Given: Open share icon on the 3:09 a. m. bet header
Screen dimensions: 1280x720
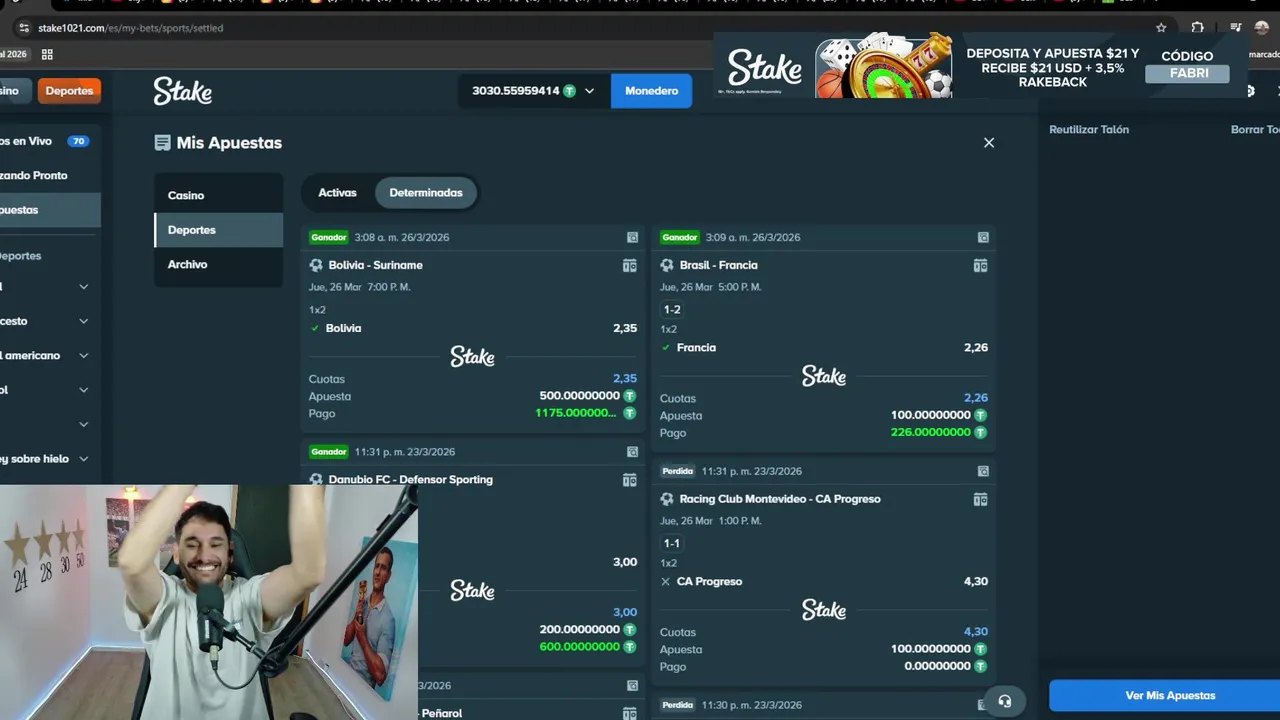Looking at the screenshot, I should coord(983,238).
